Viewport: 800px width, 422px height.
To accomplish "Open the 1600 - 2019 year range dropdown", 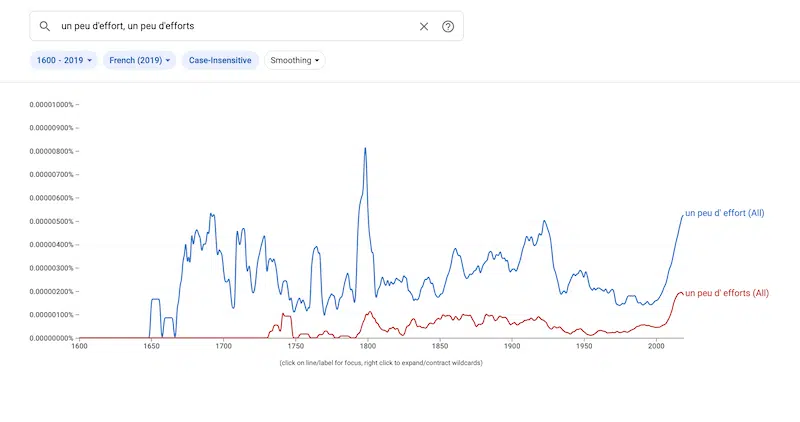I will pyautogui.click(x=64, y=61).
